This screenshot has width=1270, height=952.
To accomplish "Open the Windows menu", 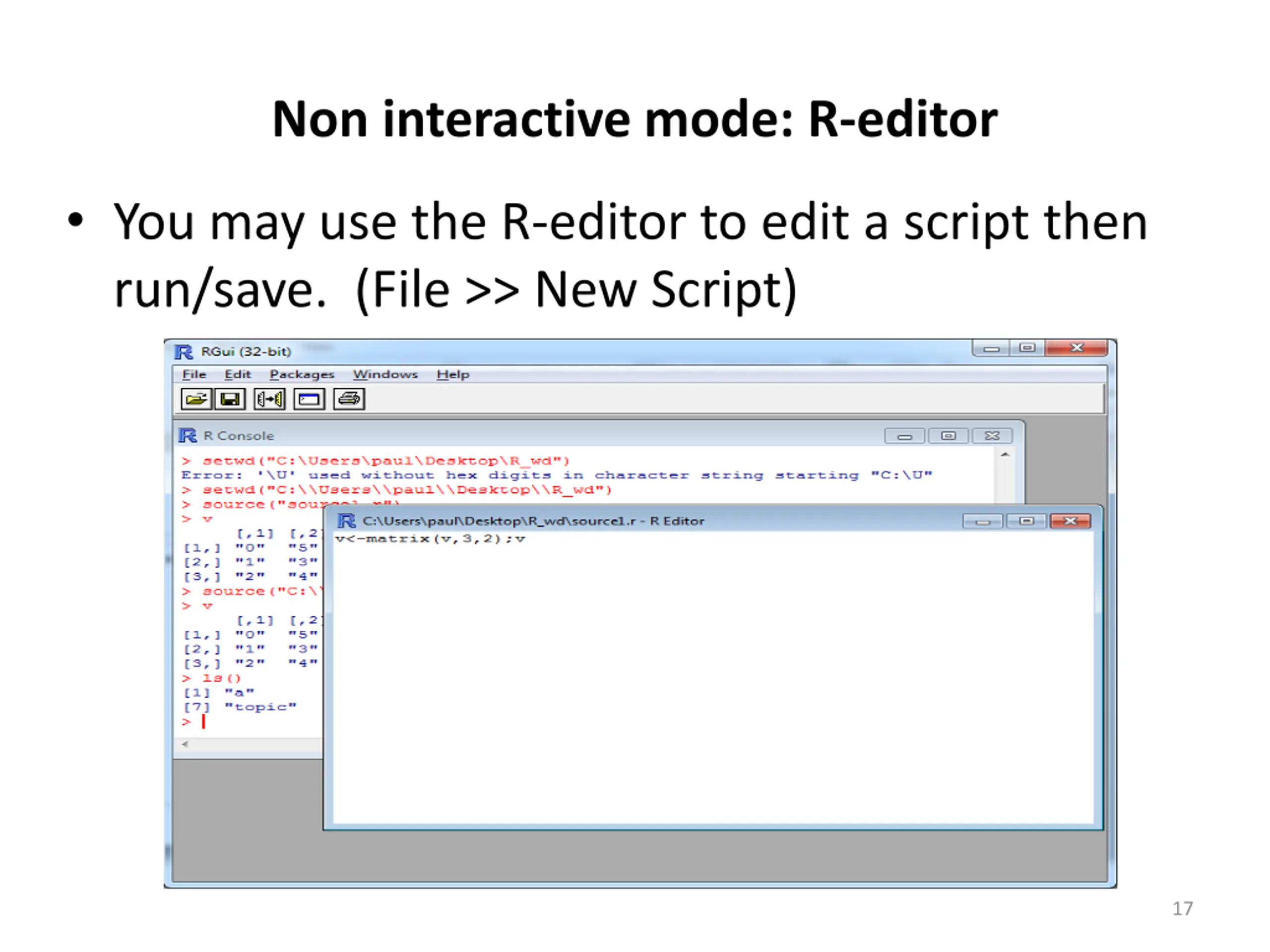I will pos(385,375).
